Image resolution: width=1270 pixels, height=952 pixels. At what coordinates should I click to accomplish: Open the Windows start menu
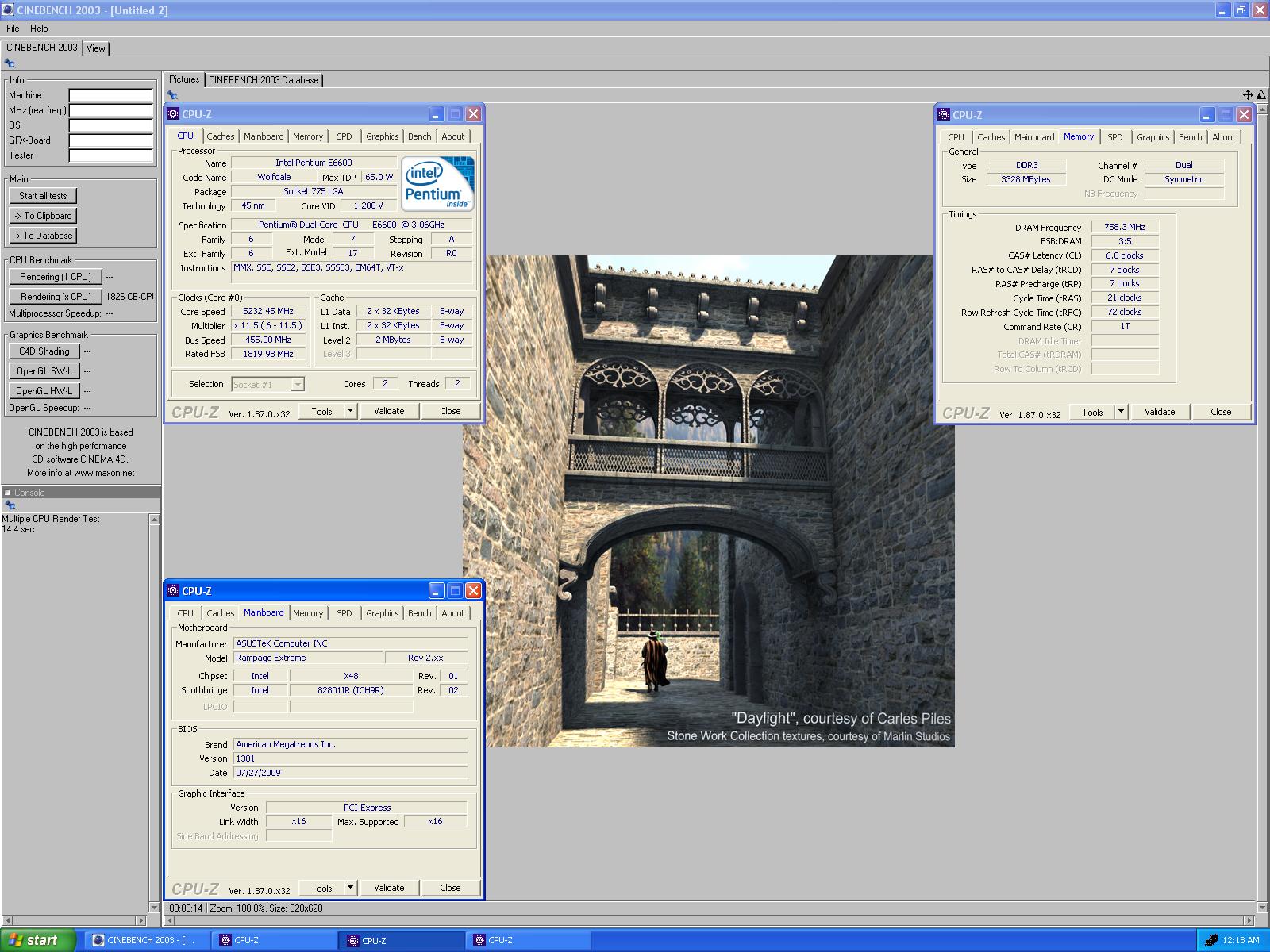(x=38, y=940)
